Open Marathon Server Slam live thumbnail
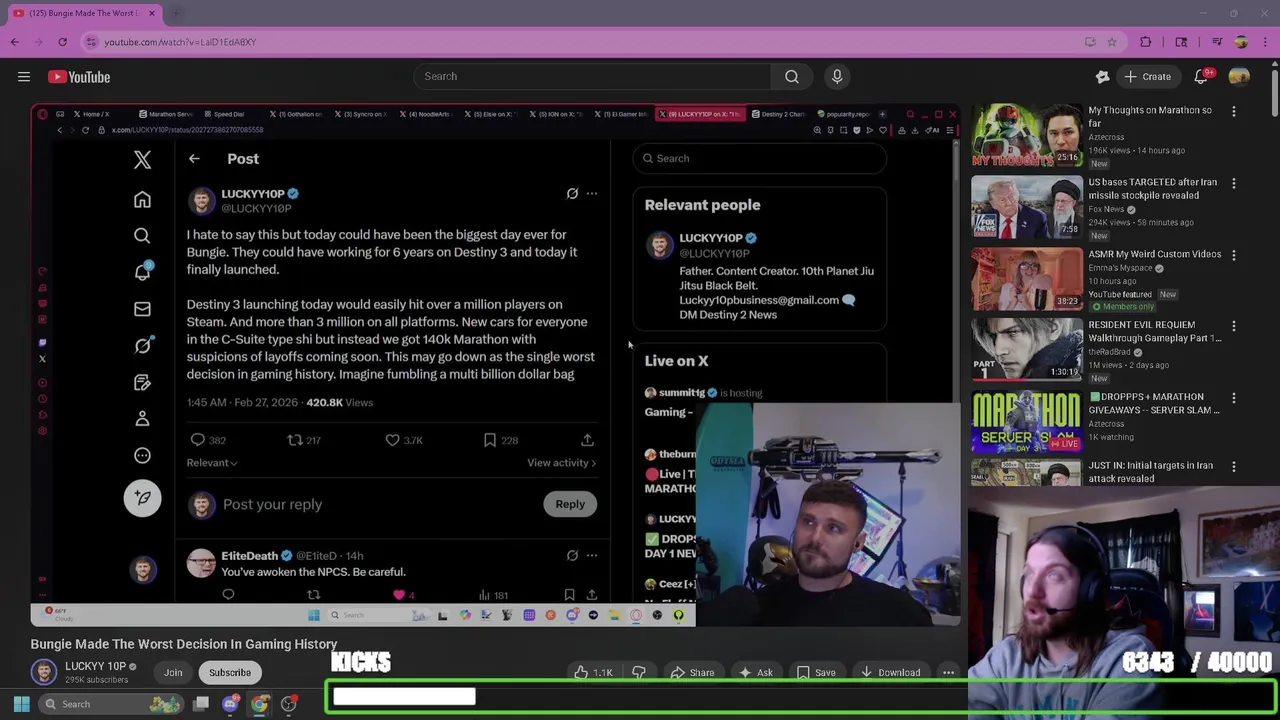The image size is (1280, 720). point(1027,422)
